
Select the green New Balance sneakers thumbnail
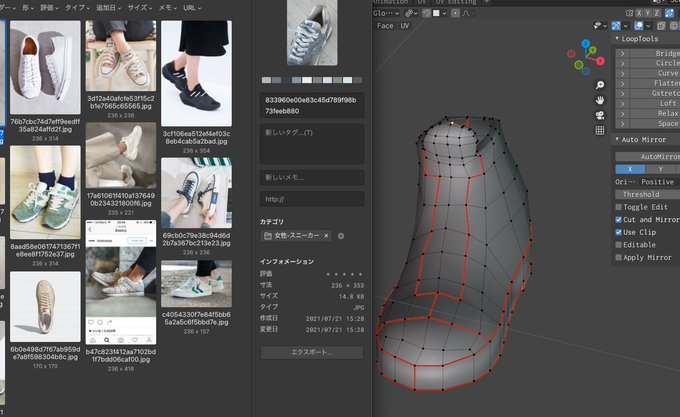[45, 192]
